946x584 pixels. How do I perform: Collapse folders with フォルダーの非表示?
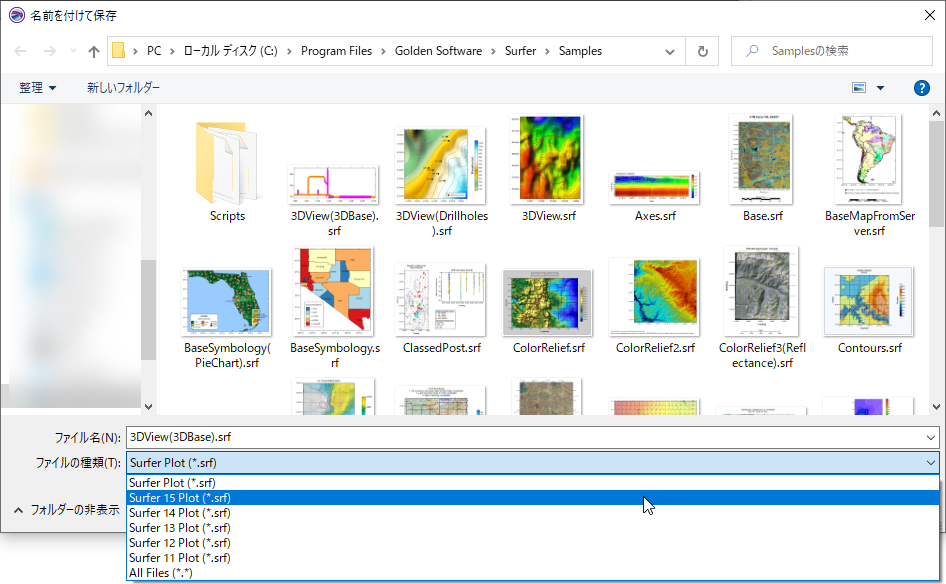66,510
